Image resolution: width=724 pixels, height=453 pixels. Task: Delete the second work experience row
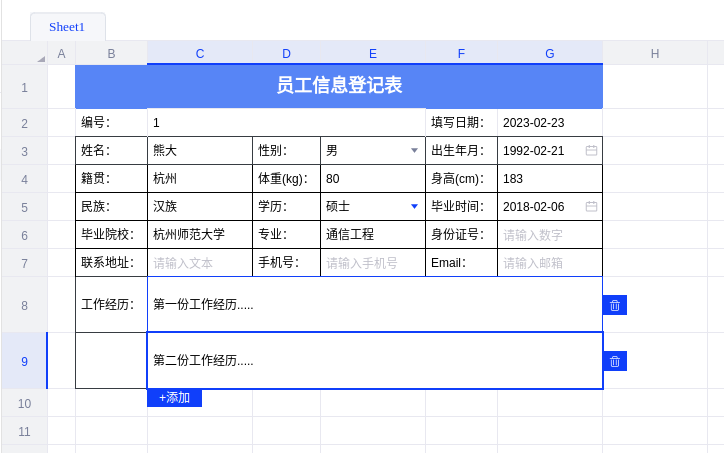tap(615, 361)
